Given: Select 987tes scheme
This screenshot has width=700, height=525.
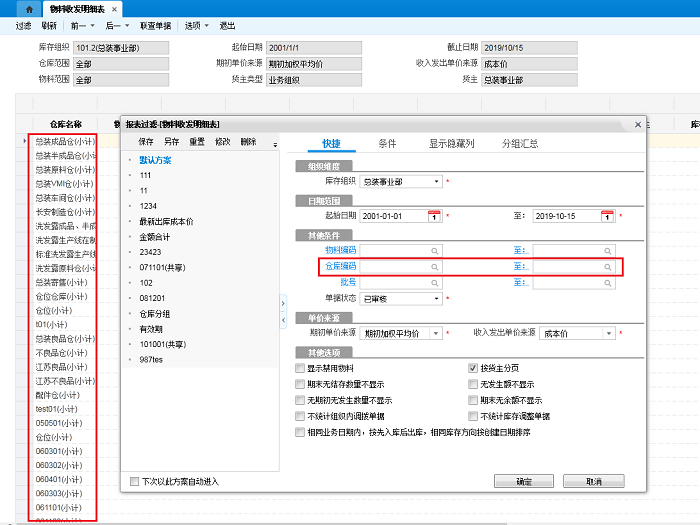Looking at the screenshot, I should [x=151, y=359].
